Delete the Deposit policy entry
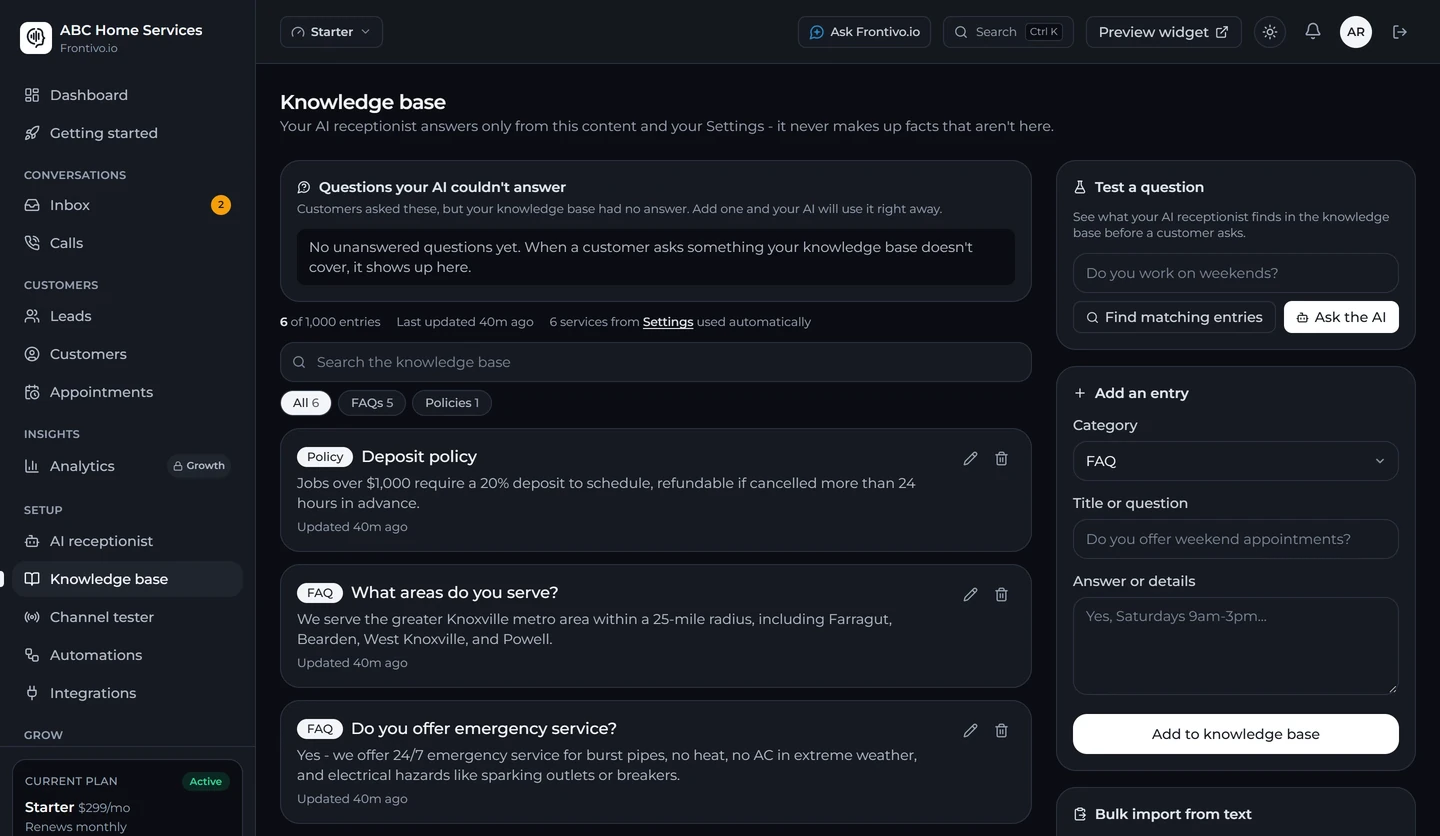This screenshot has width=1440, height=836. point(1001,458)
